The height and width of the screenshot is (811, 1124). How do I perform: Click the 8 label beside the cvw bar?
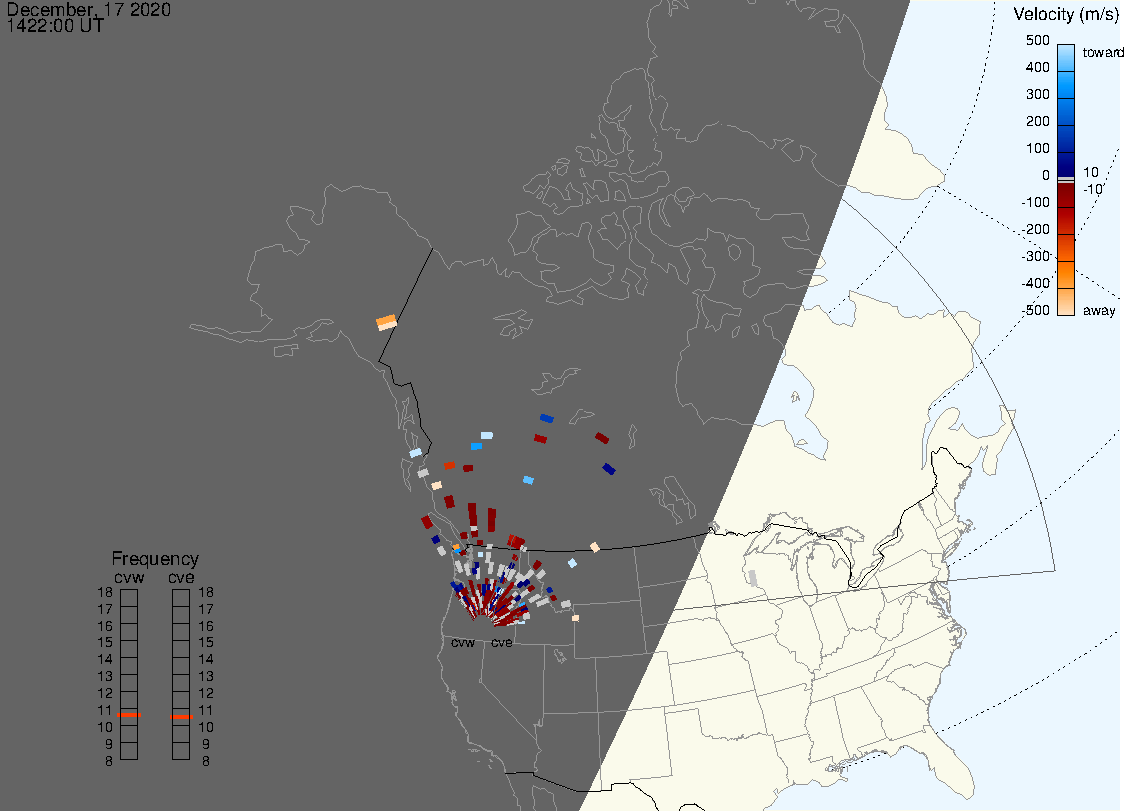pos(109,762)
